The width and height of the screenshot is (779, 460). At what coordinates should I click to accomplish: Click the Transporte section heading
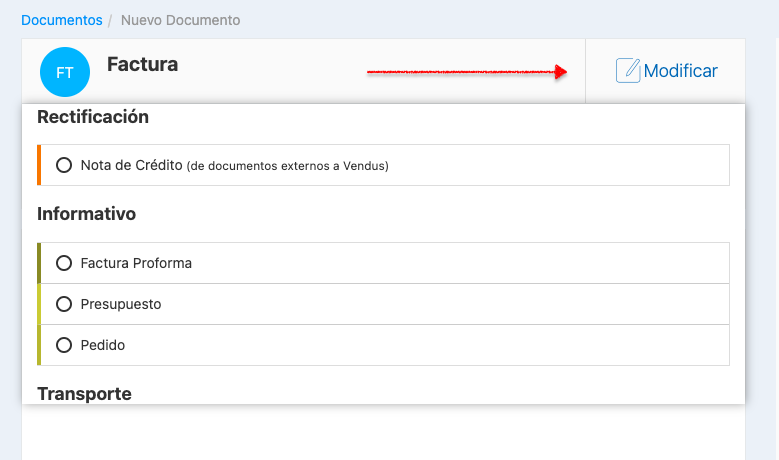pyautogui.click(x=84, y=394)
